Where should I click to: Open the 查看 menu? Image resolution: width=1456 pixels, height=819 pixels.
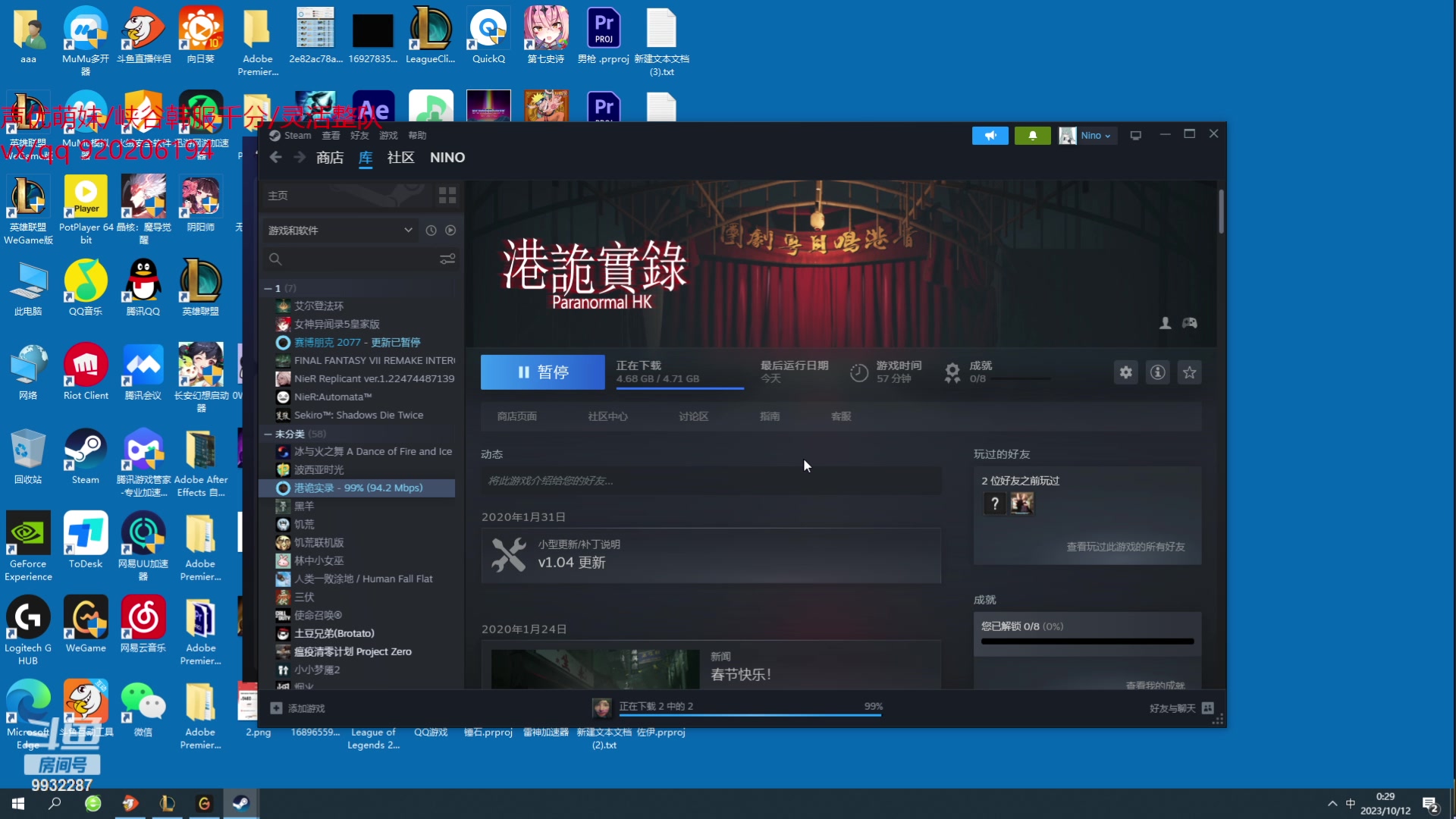tap(331, 136)
